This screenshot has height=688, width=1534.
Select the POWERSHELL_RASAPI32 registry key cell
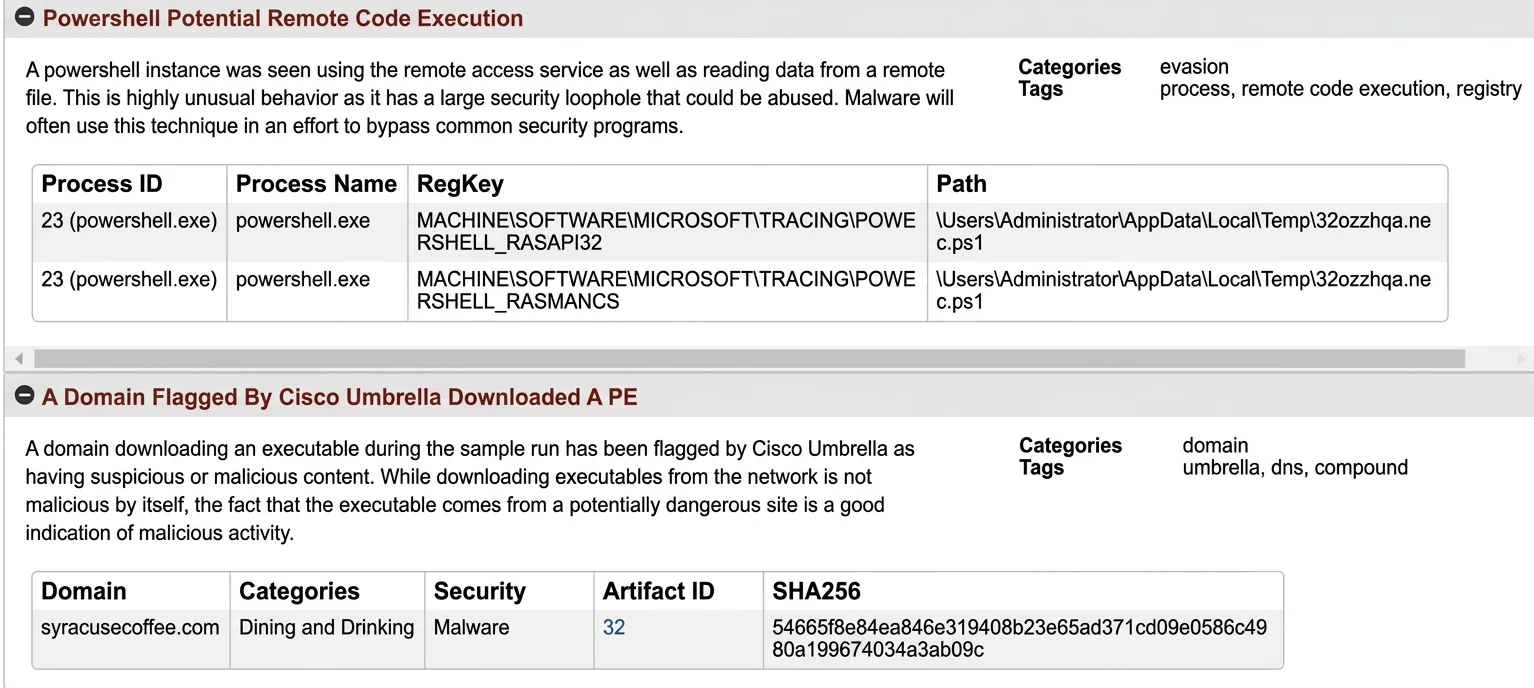point(667,232)
